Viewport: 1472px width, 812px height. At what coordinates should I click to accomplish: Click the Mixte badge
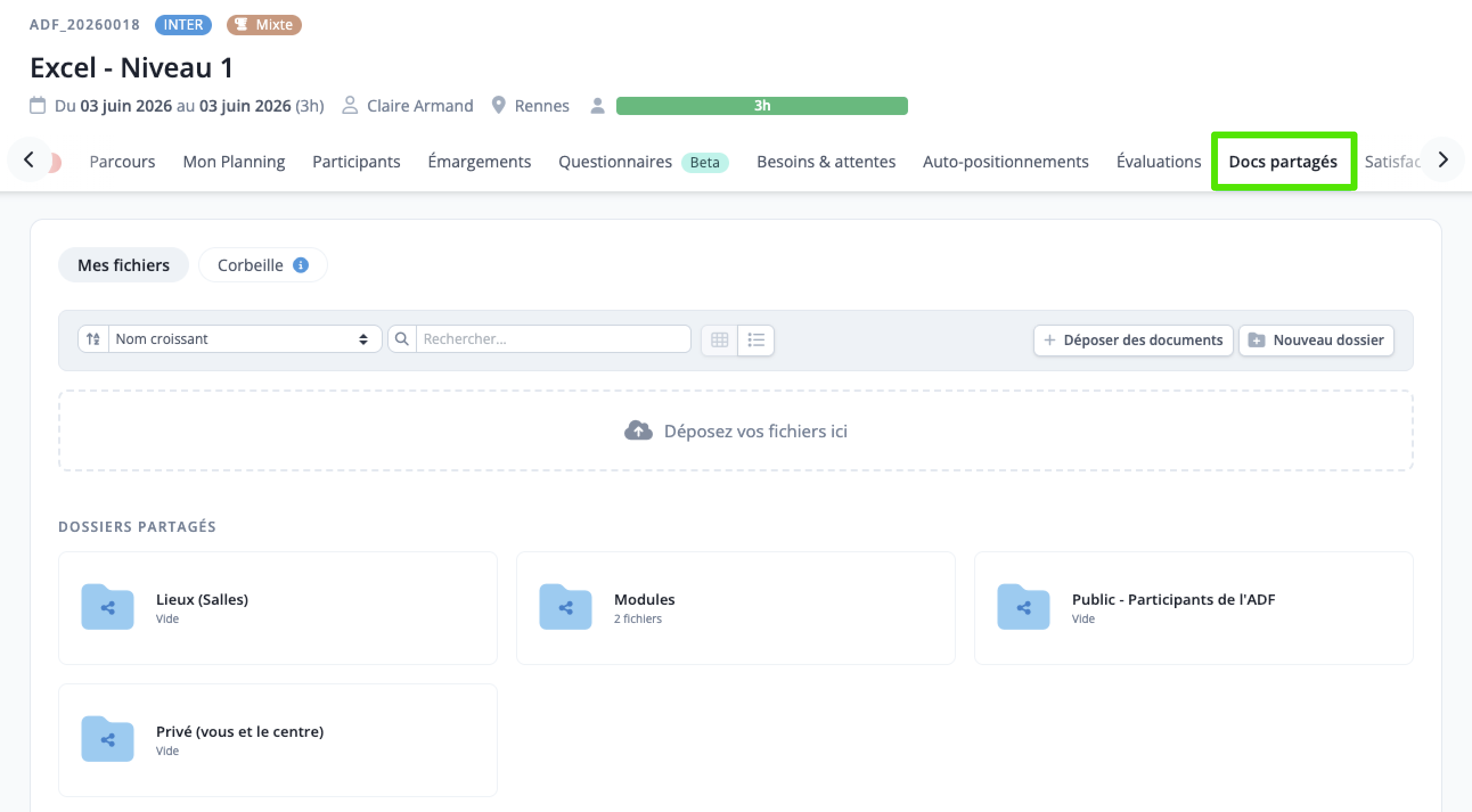tap(264, 24)
